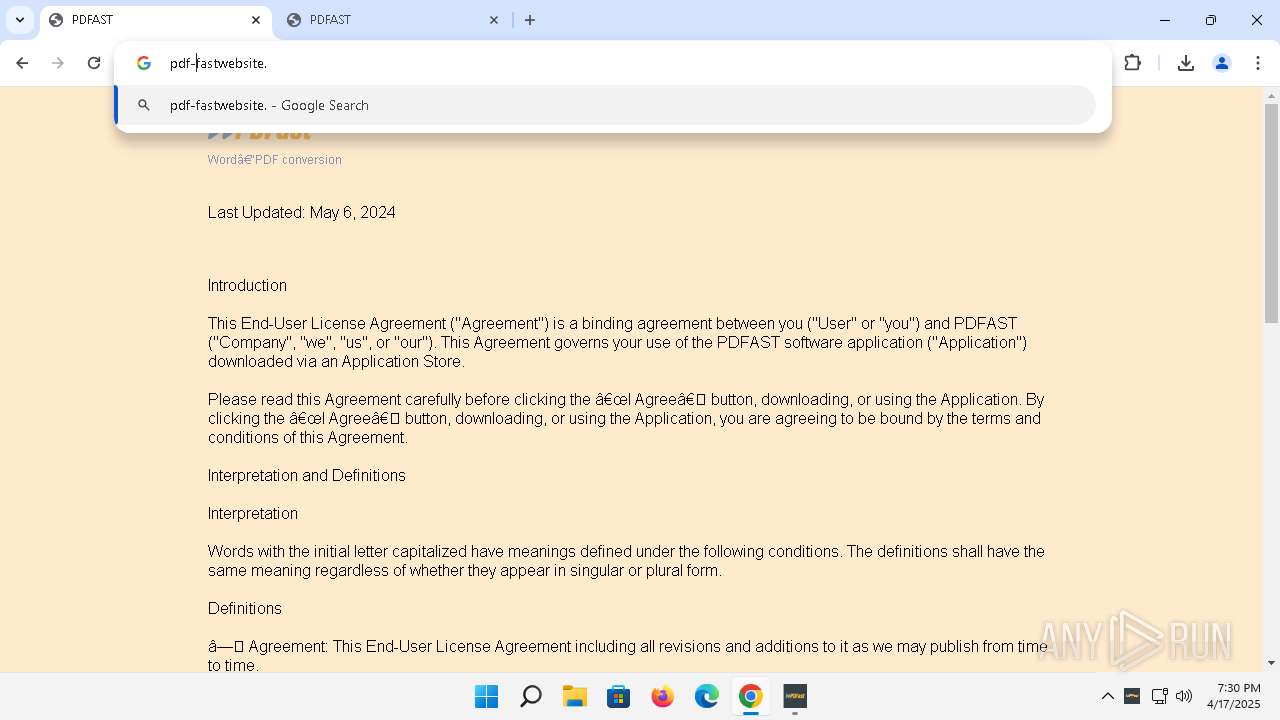Screen dimensions: 1280x720
Task: Launch Firefox from the taskbar
Action: point(663,696)
